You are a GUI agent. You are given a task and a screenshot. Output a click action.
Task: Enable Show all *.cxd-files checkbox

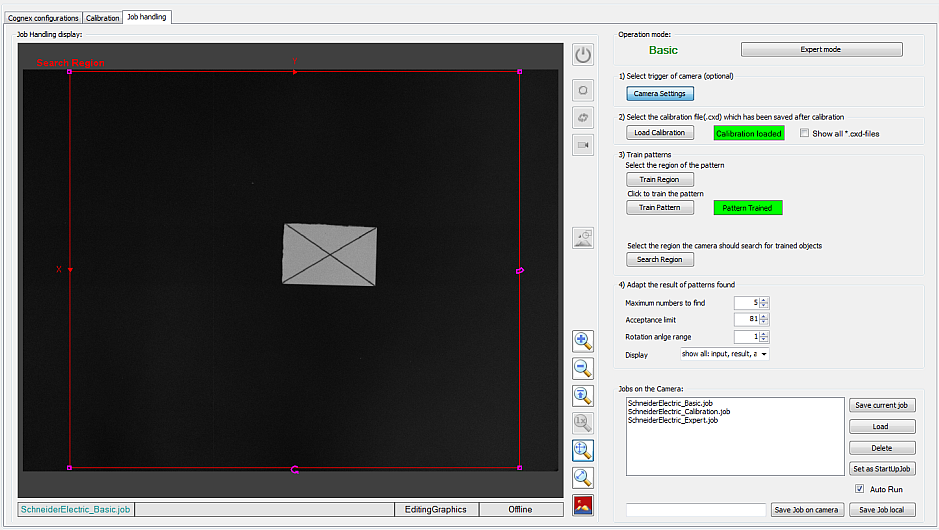click(x=805, y=133)
